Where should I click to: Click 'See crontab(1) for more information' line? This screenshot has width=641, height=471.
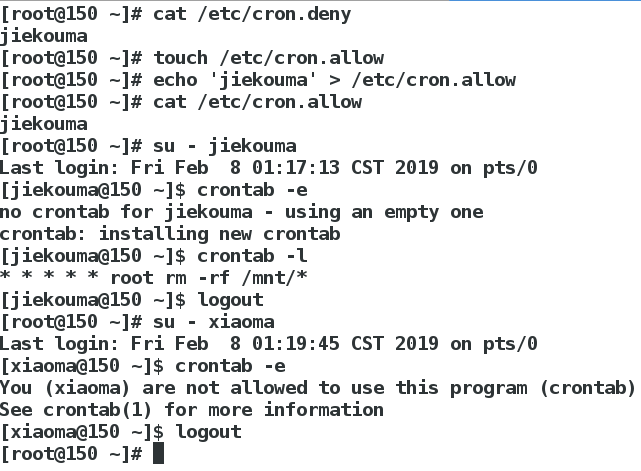pyautogui.click(x=192, y=410)
